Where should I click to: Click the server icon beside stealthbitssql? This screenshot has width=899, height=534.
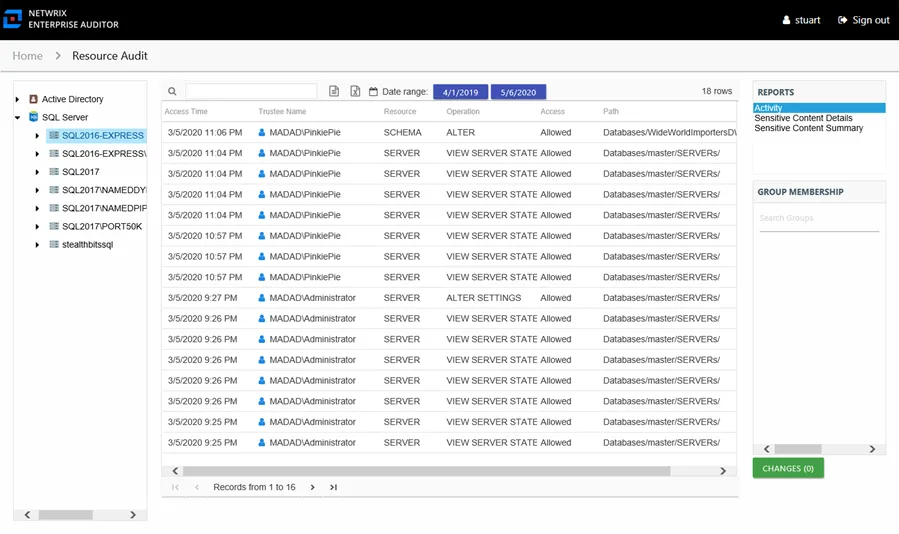click(54, 244)
